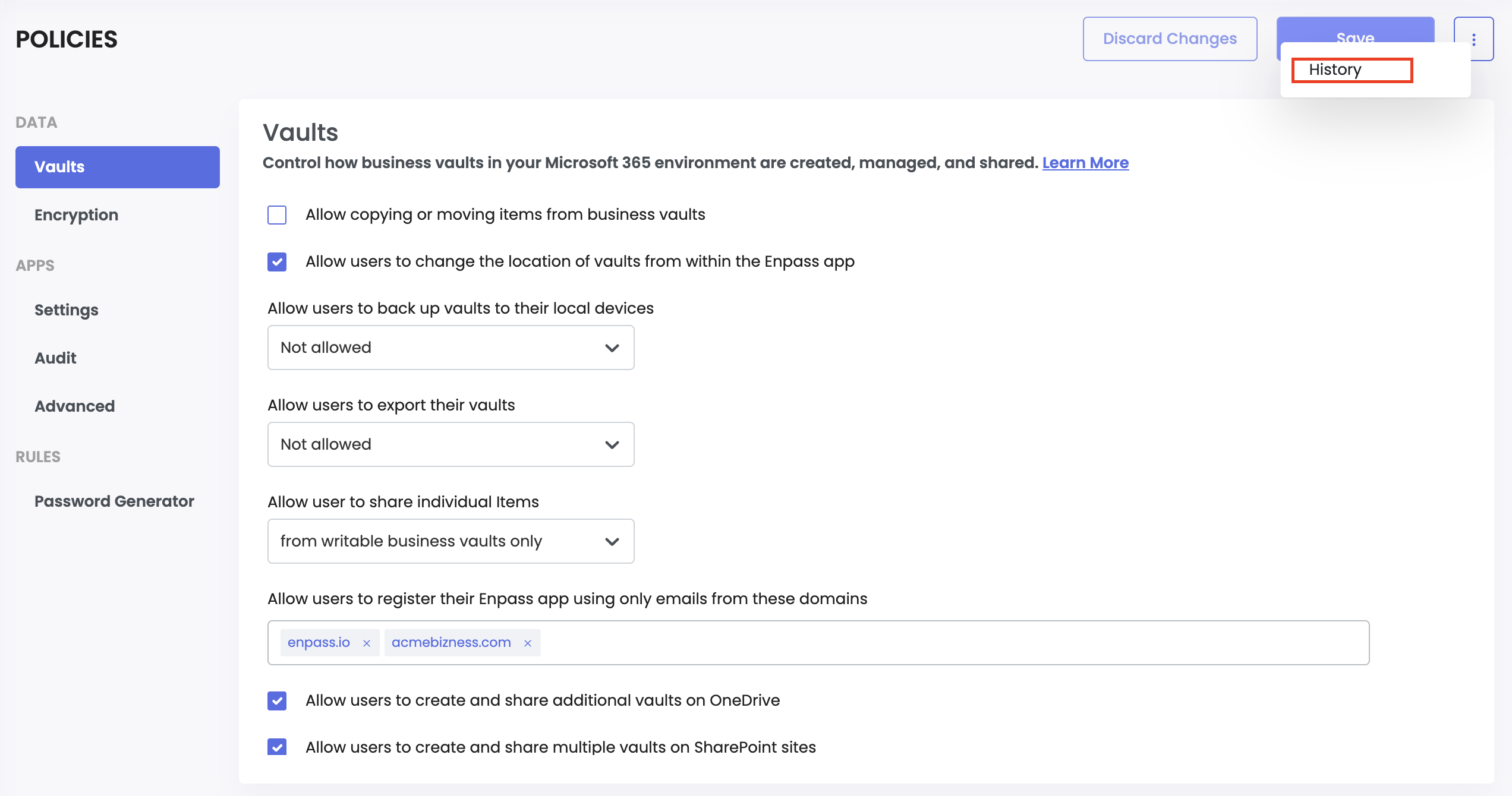Open the Encryption policy section

pos(76,215)
